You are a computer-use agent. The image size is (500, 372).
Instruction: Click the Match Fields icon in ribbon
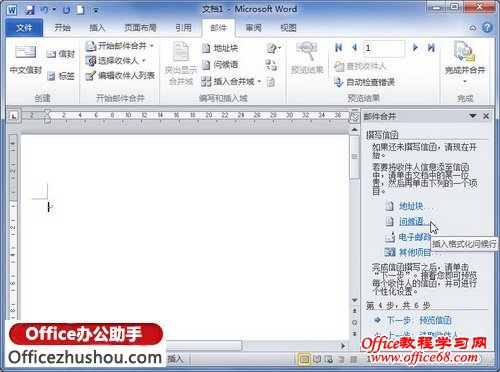coord(271,65)
